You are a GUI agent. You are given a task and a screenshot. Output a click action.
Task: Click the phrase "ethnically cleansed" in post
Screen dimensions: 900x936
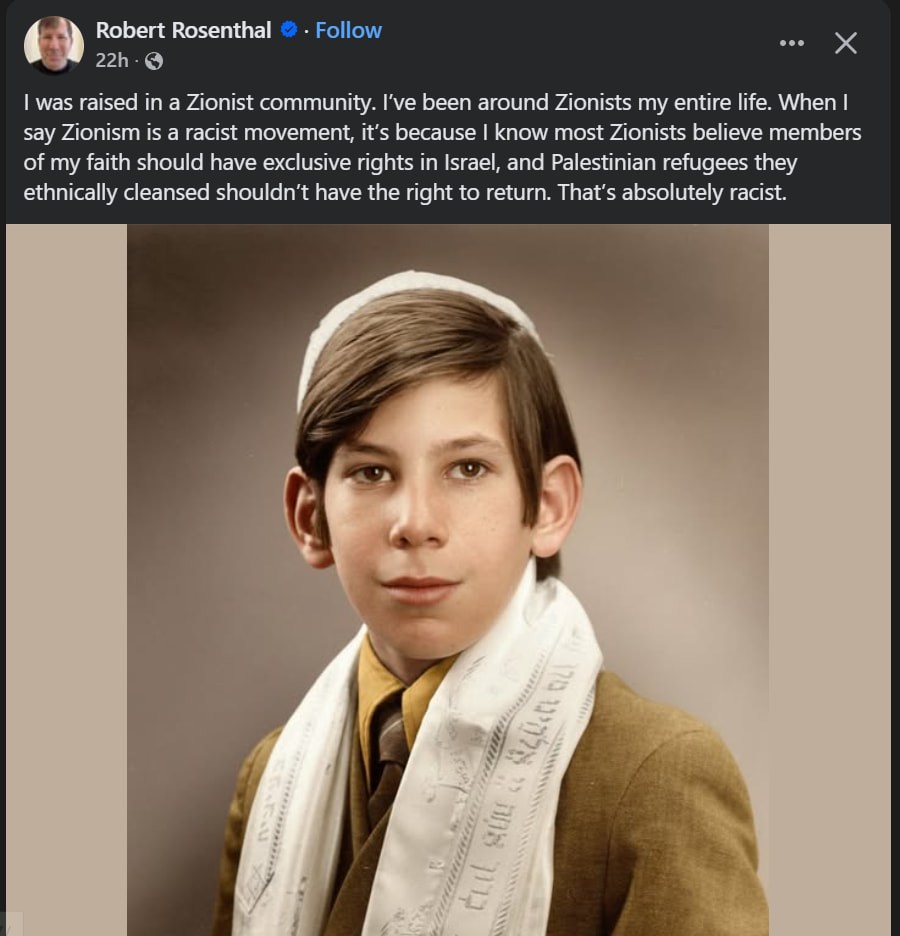(x=109, y=191)
